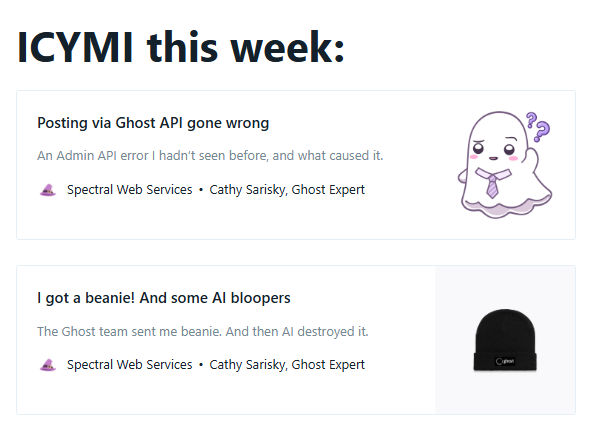The width and height of the screenshot is (597, 440).
Task: Open the 'I got a beanie! And some AI bloopers' title
Action: (164, 298)
